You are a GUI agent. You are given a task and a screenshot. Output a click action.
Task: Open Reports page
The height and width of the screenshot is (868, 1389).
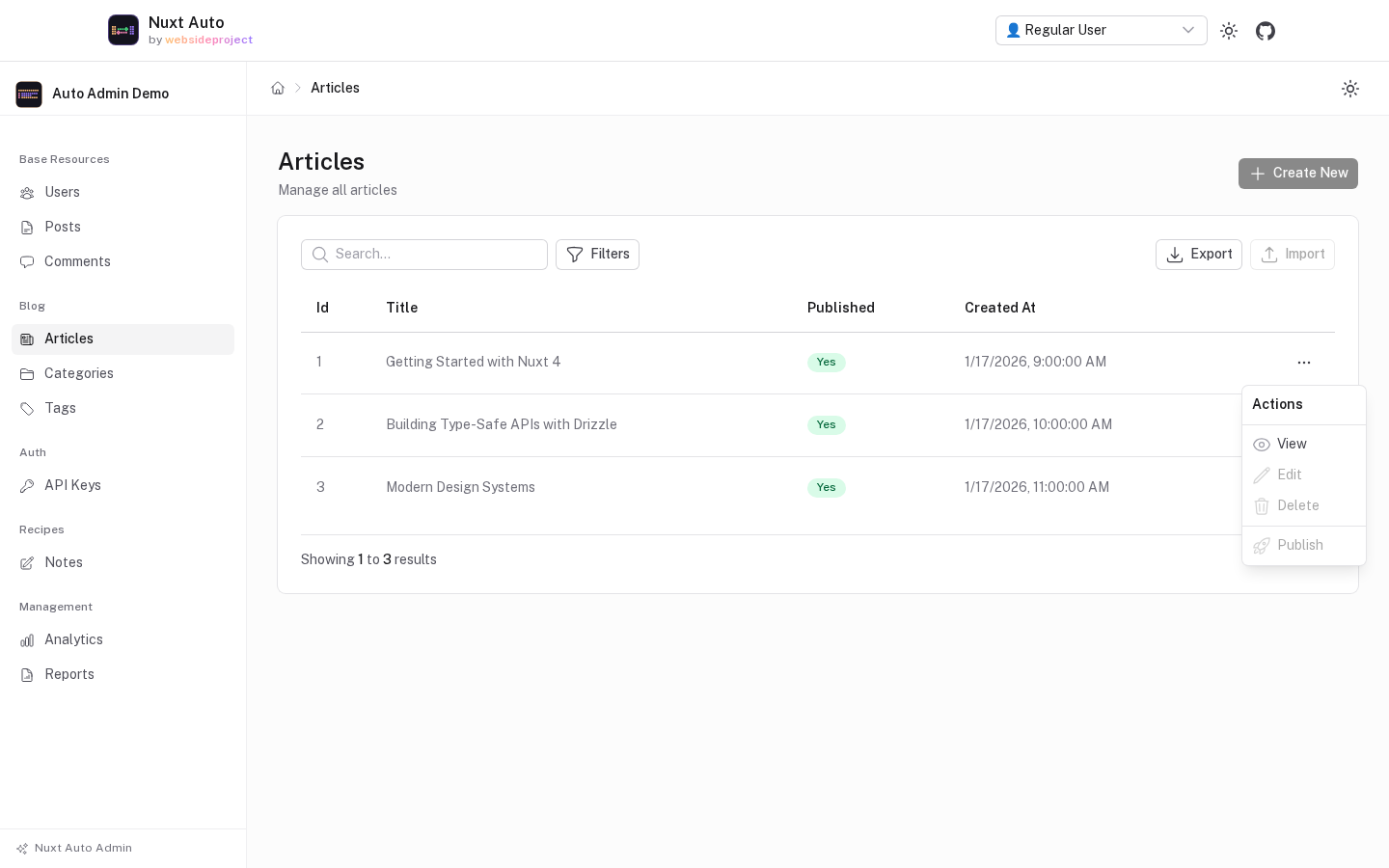[123, 674]
